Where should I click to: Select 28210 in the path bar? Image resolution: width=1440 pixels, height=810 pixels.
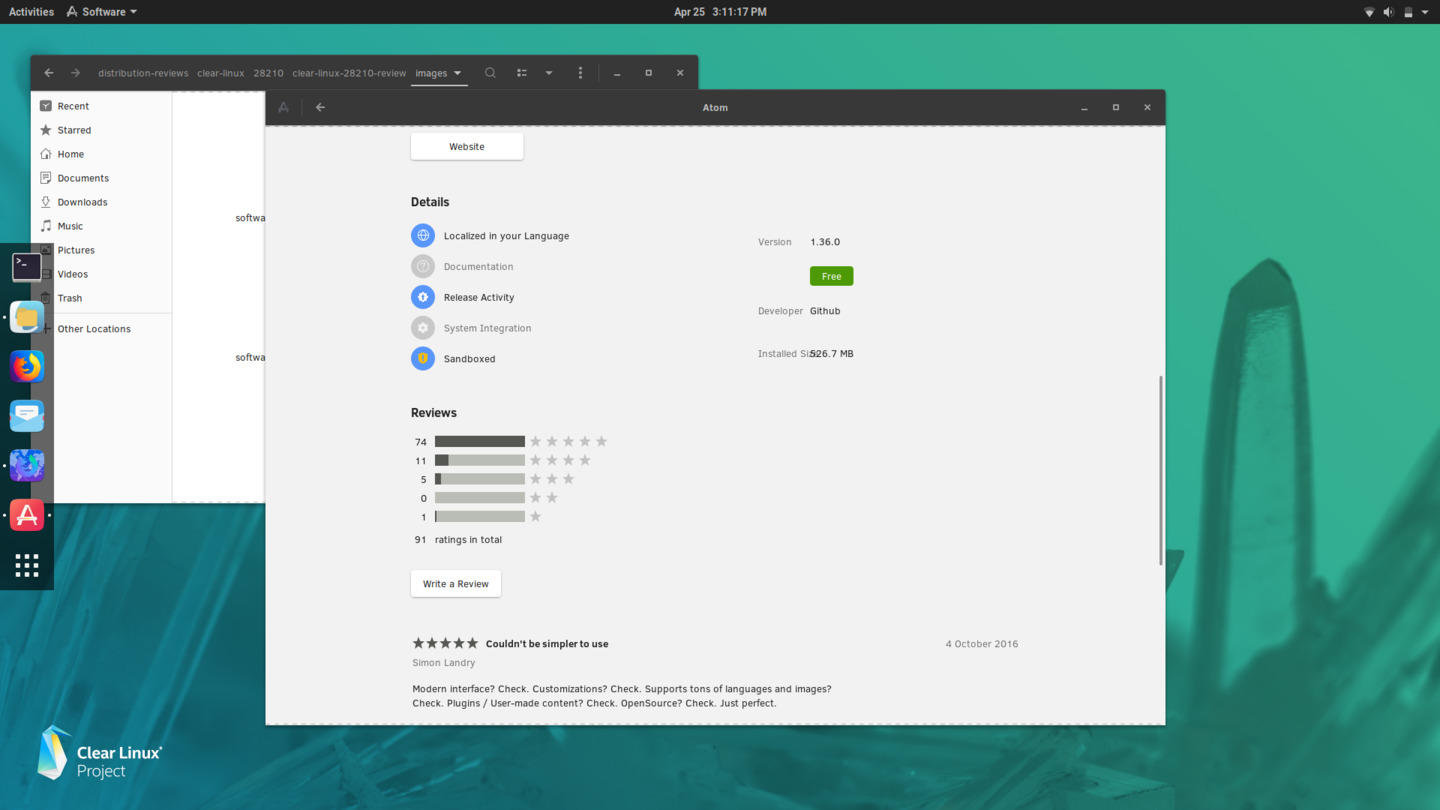[268, 73]
